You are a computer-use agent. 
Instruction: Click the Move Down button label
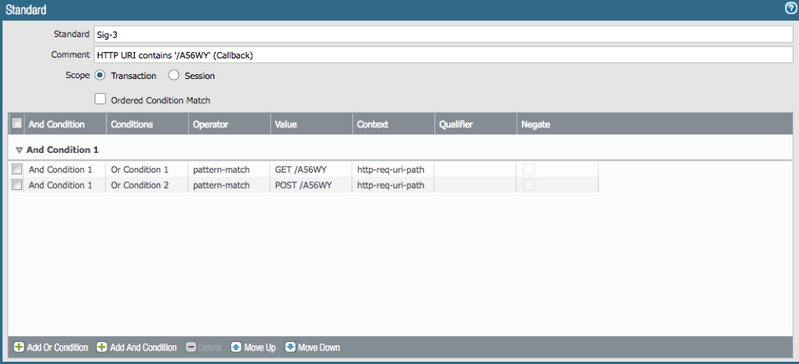(x=319, y=348)
